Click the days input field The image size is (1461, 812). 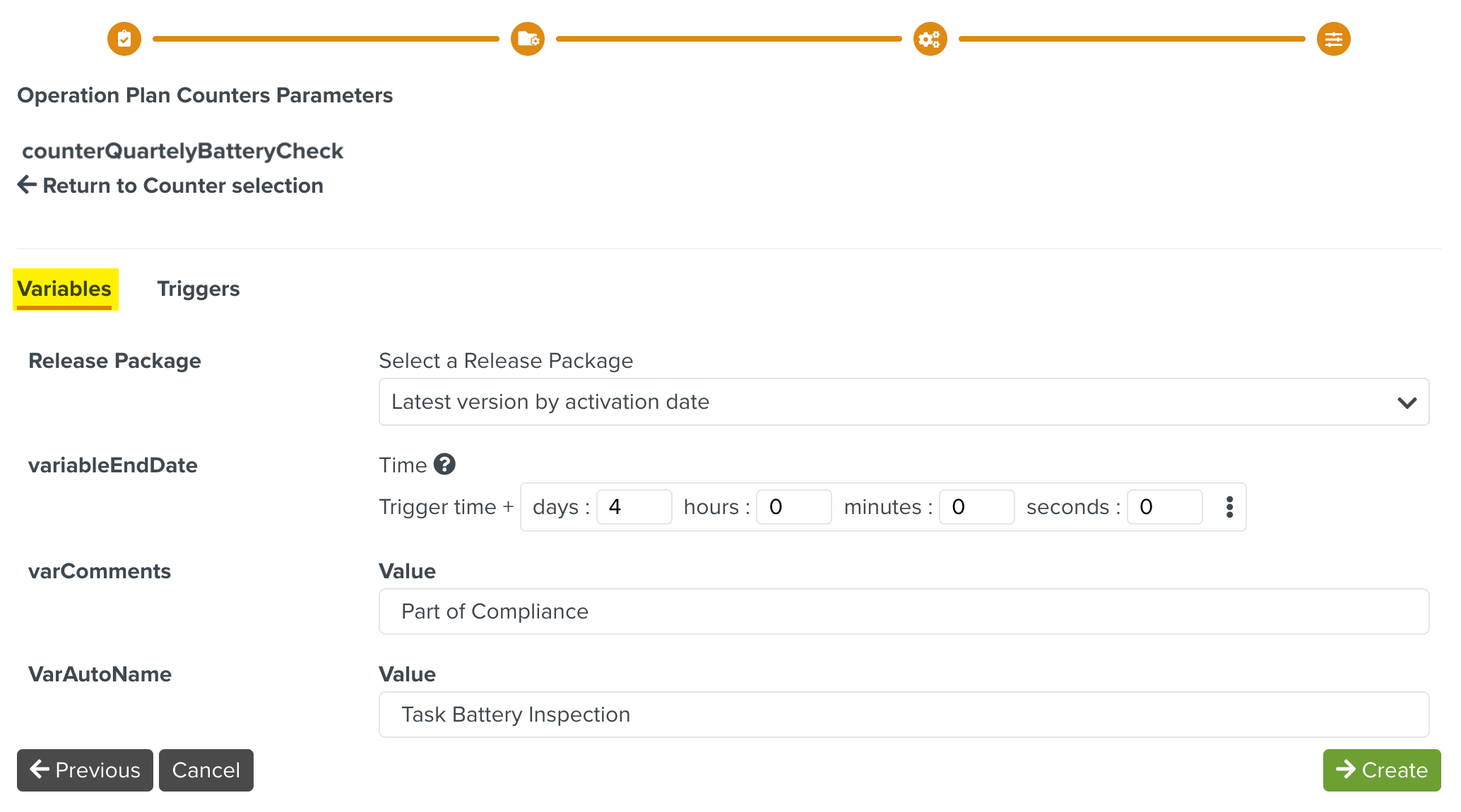(x=634, y=507)
